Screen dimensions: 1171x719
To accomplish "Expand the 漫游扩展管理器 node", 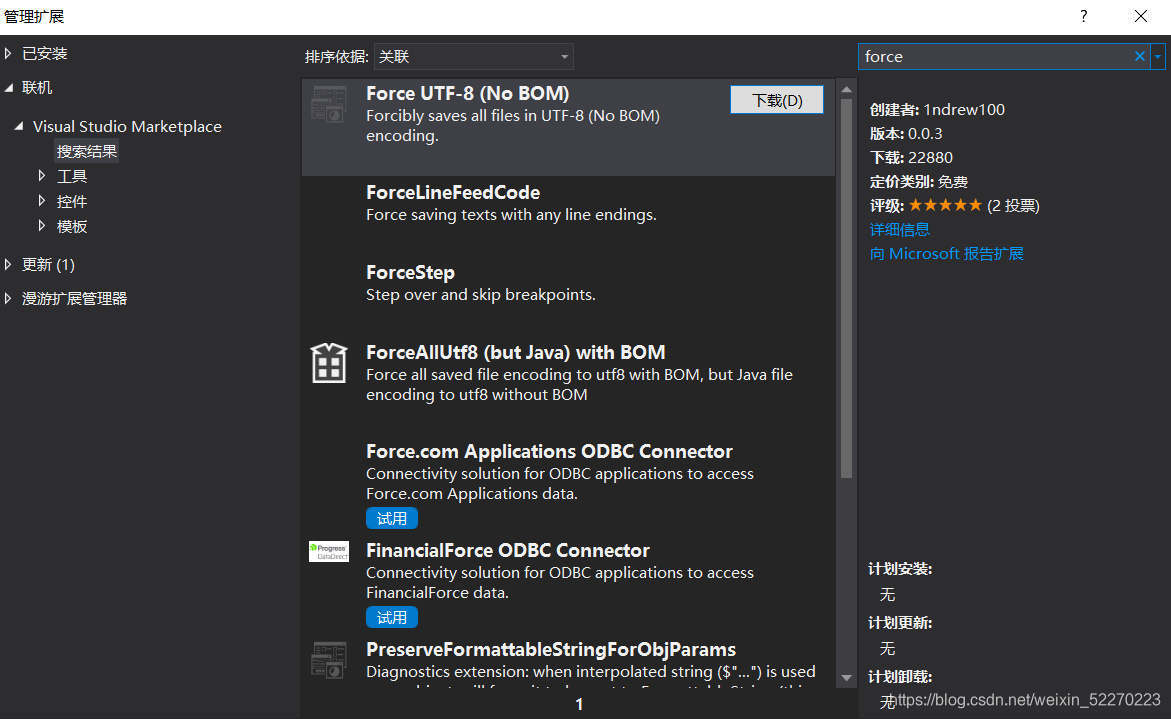I will [8, 298].
